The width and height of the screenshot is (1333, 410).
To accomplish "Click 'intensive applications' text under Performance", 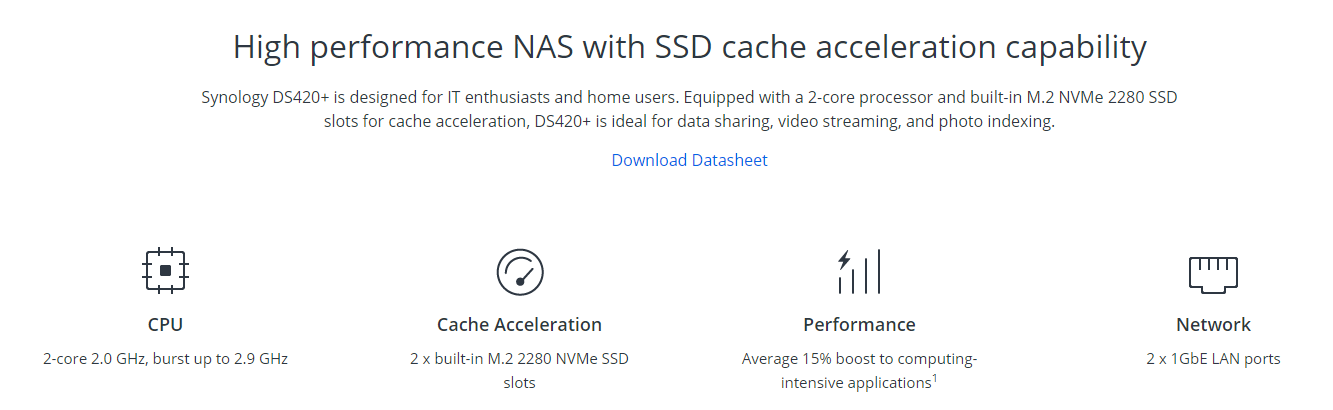I will tap(855, 383).
